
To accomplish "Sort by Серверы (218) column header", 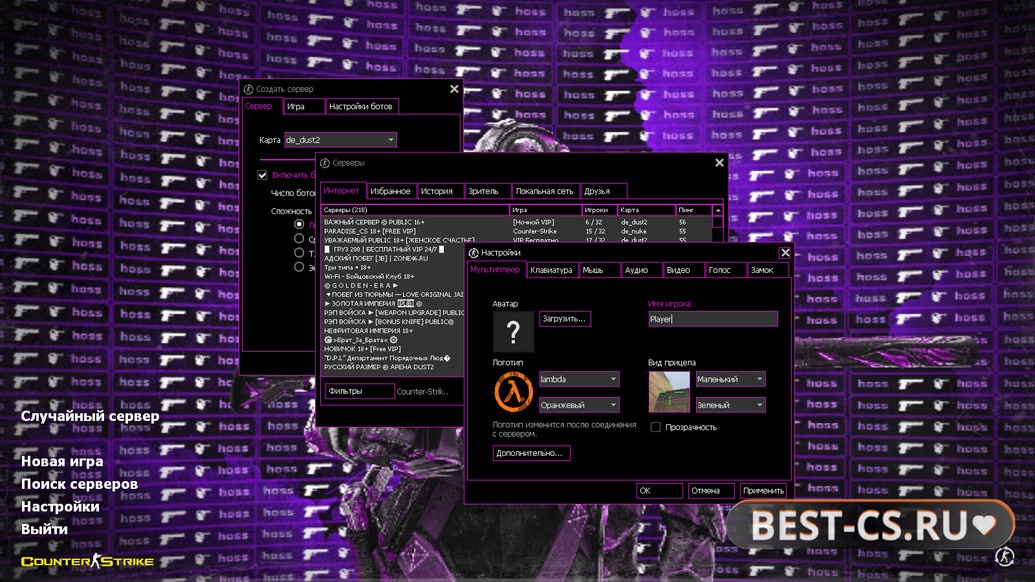I will pyautogui.click(x=415, y=210).
